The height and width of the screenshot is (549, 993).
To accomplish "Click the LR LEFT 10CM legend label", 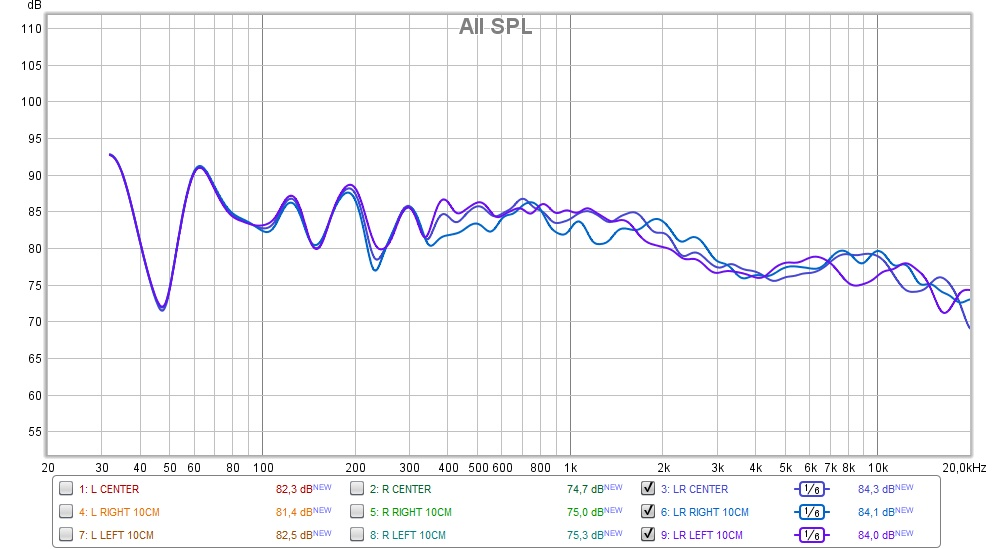I will coord(702,535).
